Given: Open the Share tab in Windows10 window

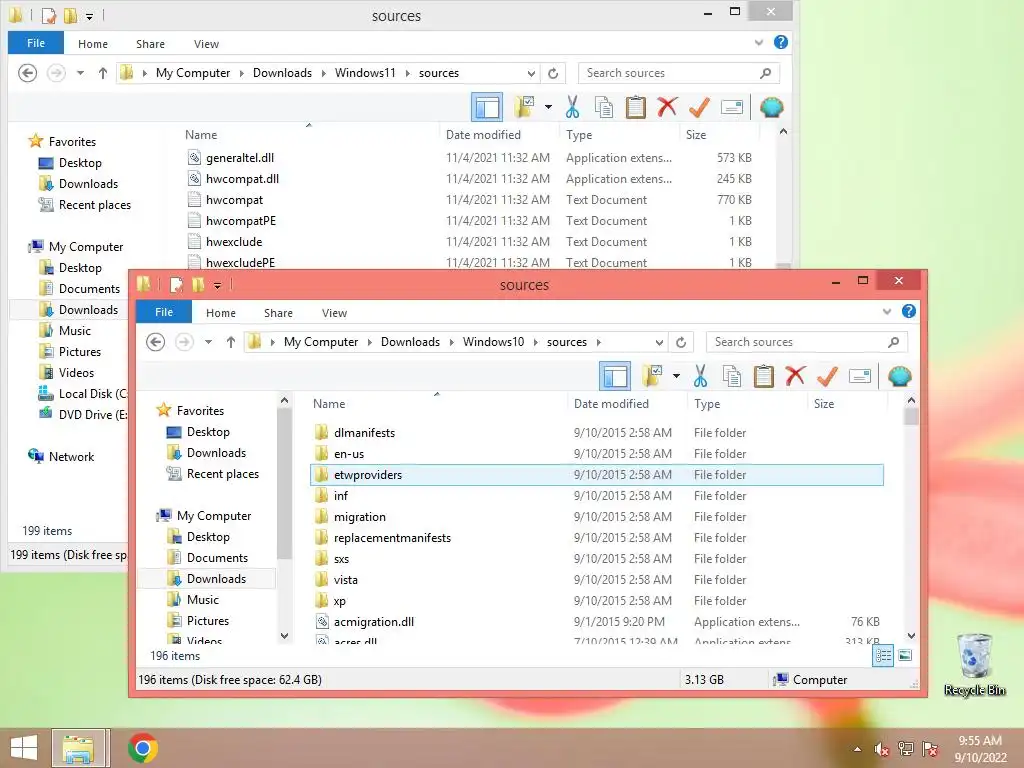Looking at the screenshot, I should tap(278, 313).
